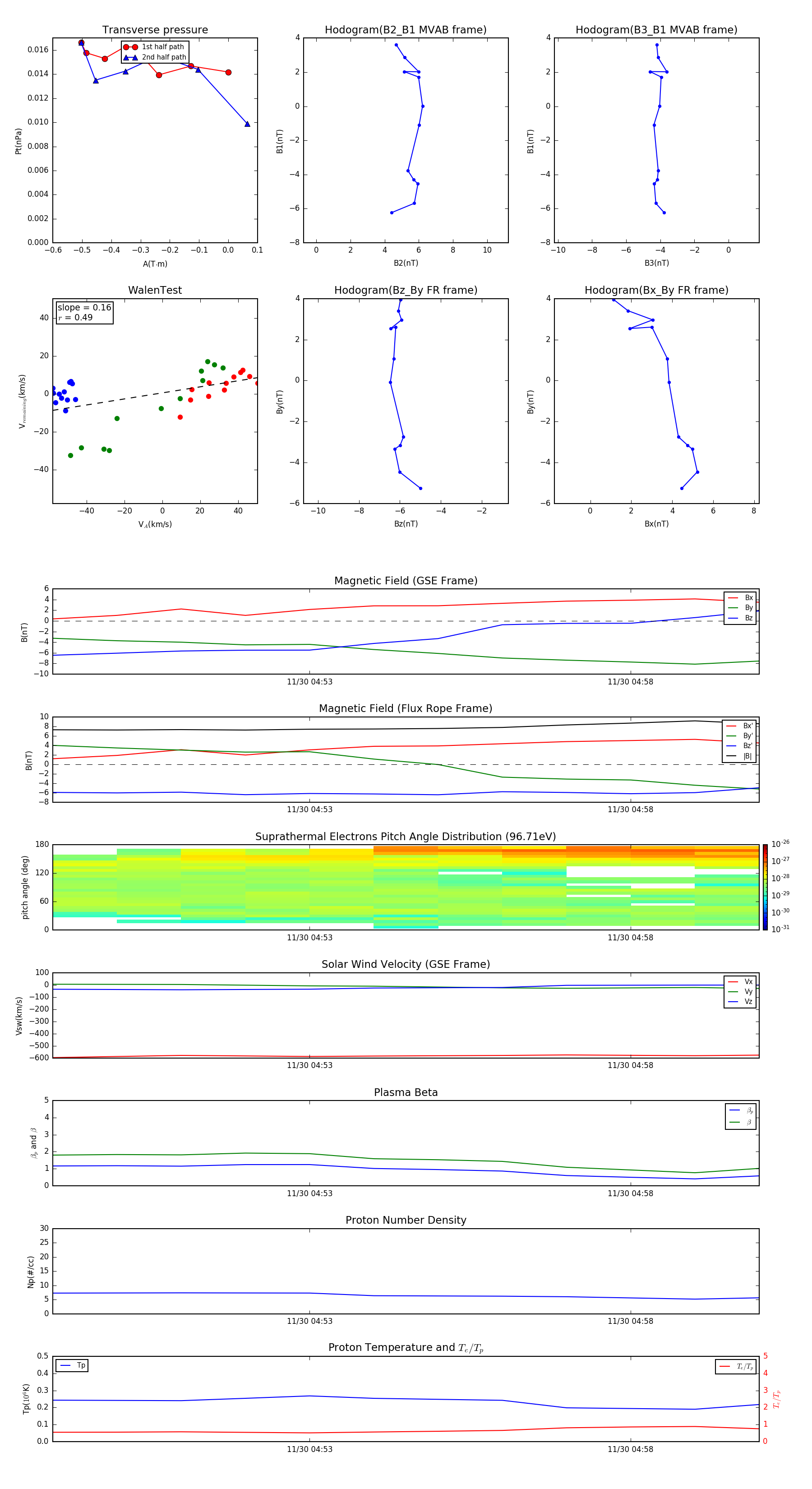The image size is (812, 1489).
Task: Select the "slope = 0.16" annotation
Action: [84, 308]
